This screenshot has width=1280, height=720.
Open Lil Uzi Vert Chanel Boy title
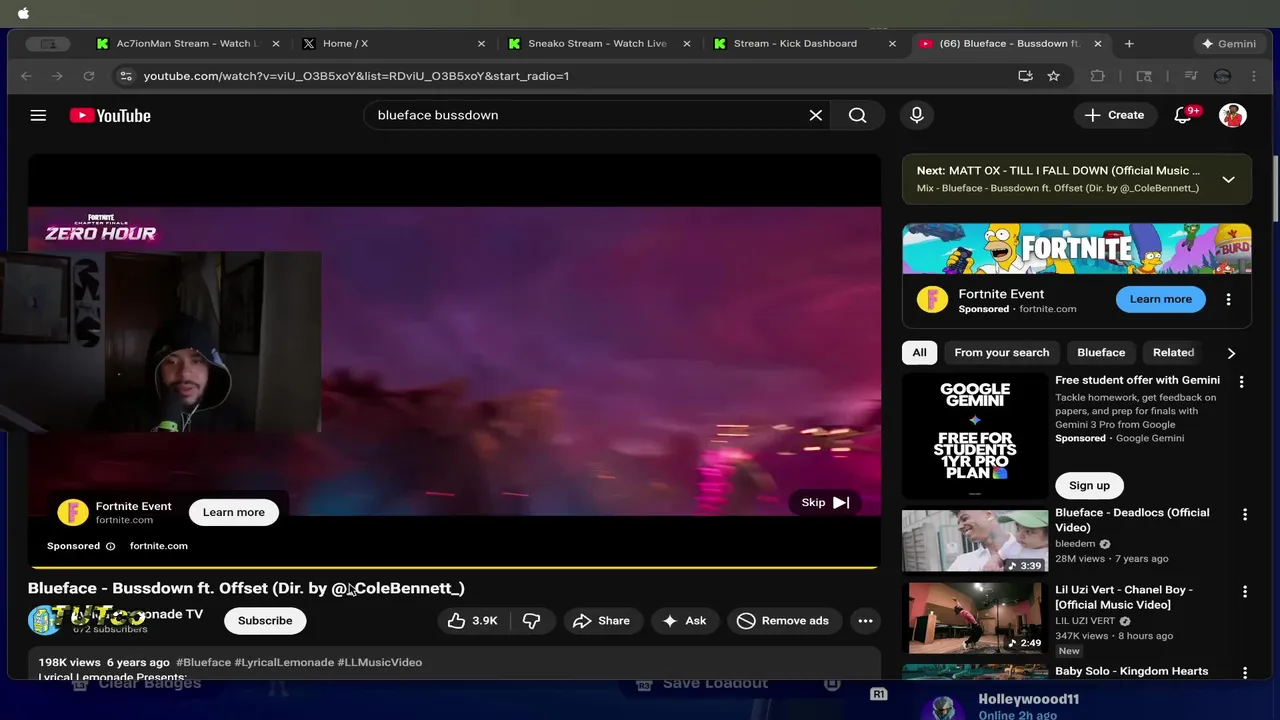tap(1124, 597)
